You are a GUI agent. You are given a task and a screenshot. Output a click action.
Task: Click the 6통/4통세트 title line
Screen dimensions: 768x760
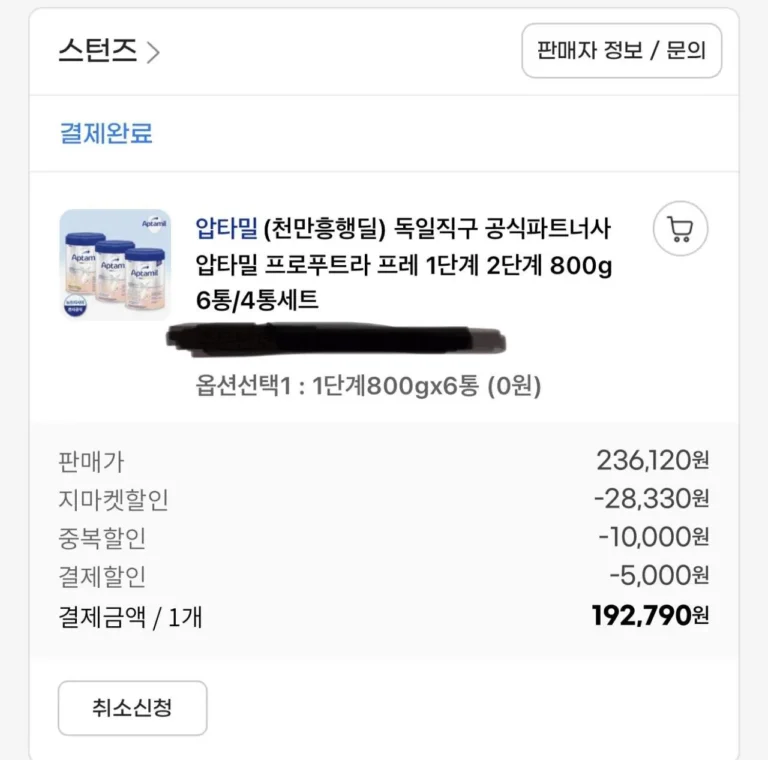tap(257, 300)
